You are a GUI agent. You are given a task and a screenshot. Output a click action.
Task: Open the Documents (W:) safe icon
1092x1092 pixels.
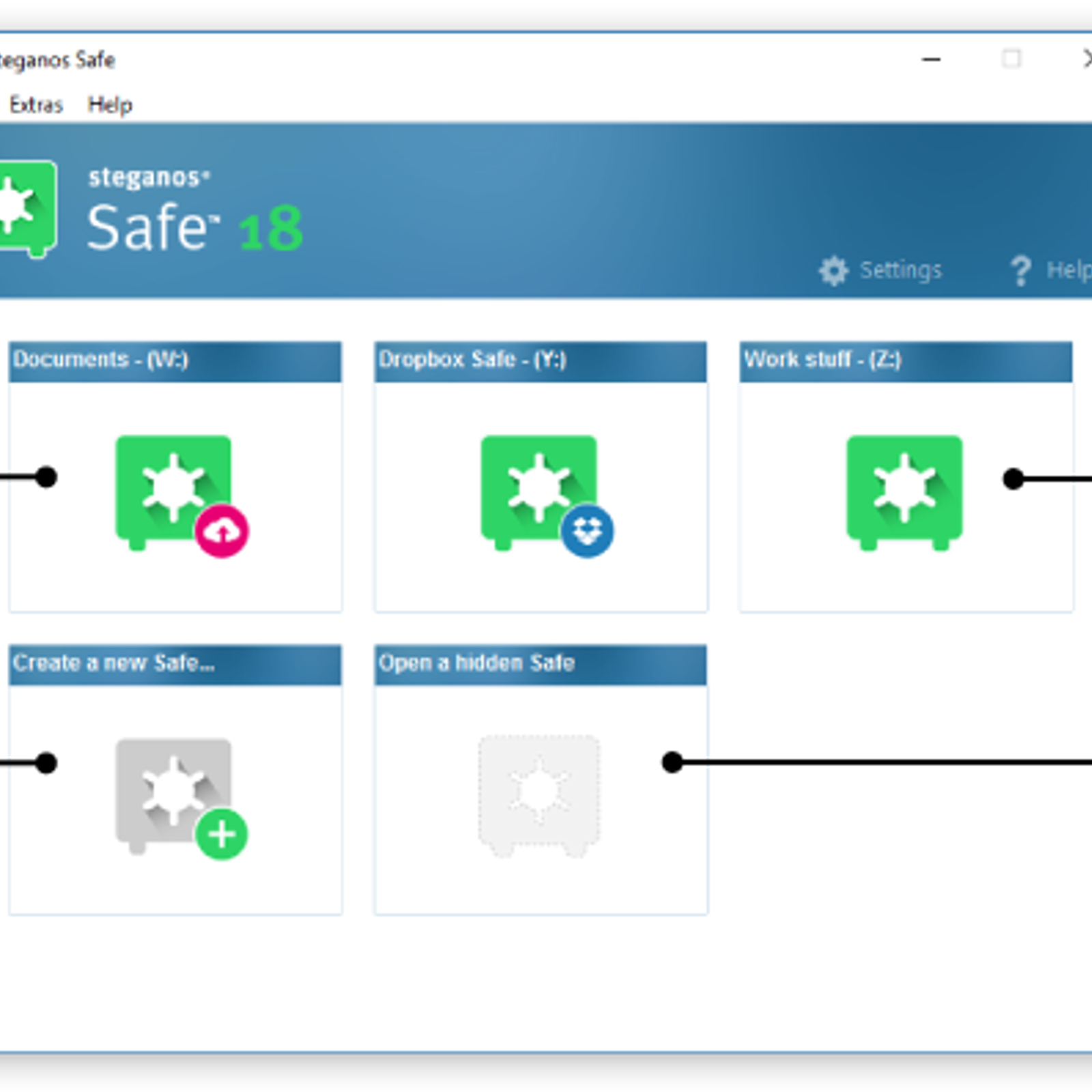pos(173,493)
